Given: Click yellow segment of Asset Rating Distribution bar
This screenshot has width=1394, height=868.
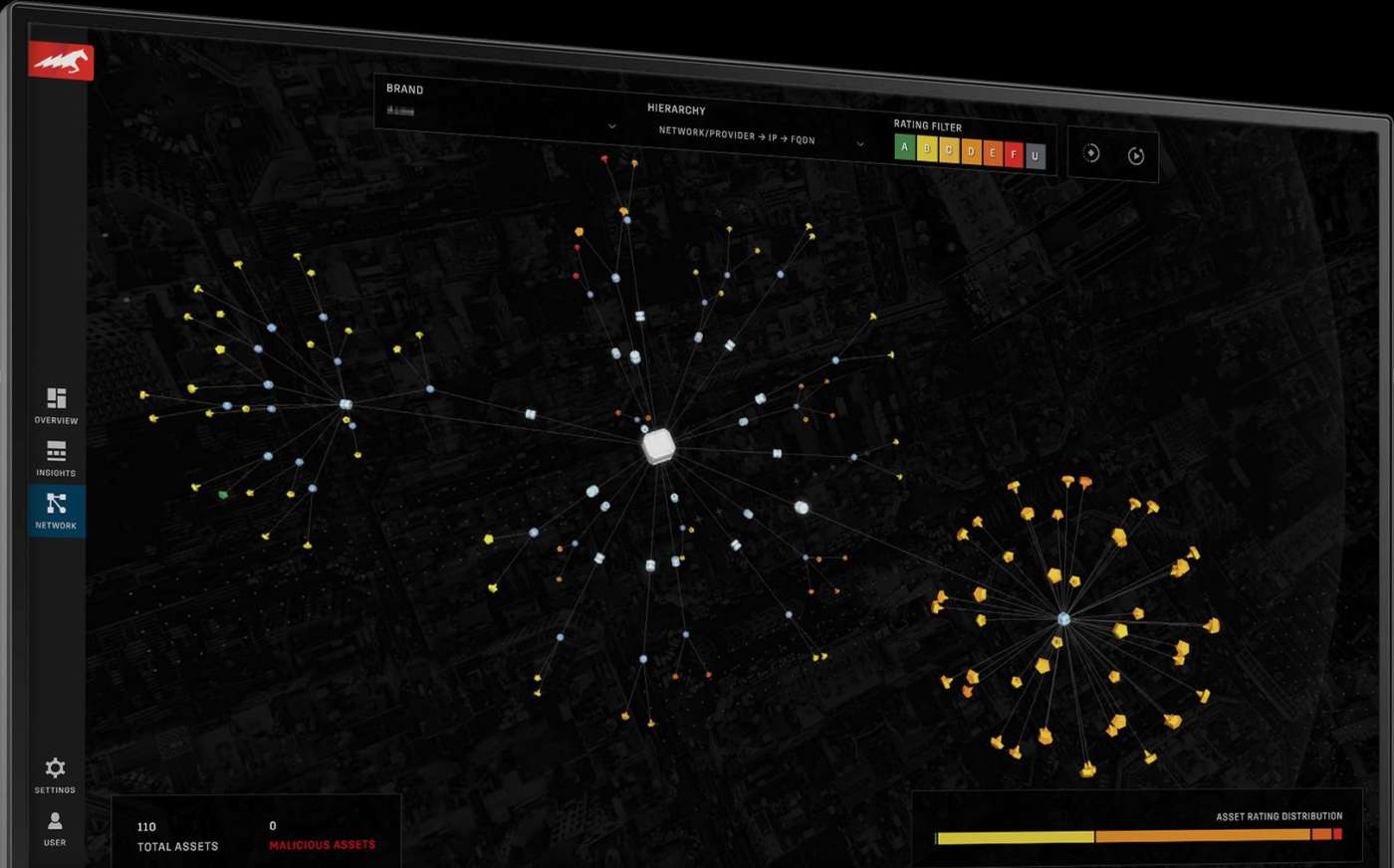Looking at the screenshot, I should click(1016, 838).
